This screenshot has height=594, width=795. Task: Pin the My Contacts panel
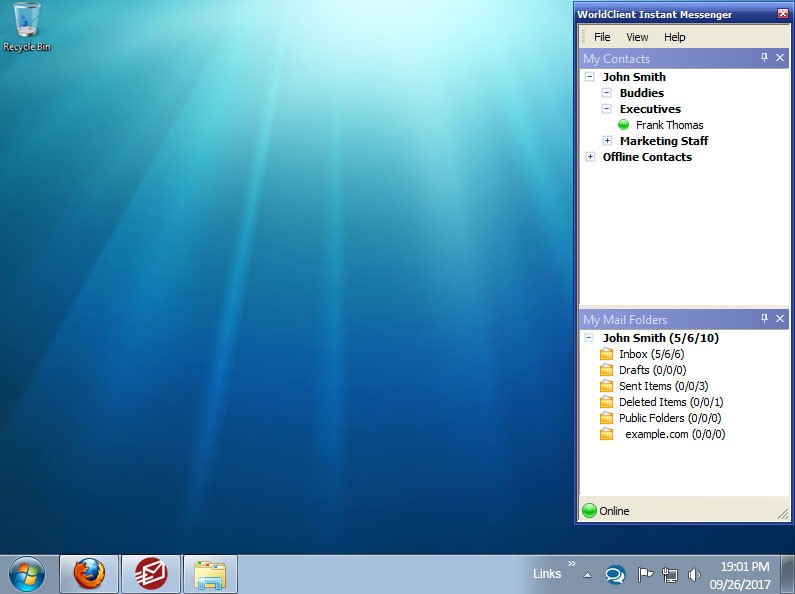tap(764, 58)
